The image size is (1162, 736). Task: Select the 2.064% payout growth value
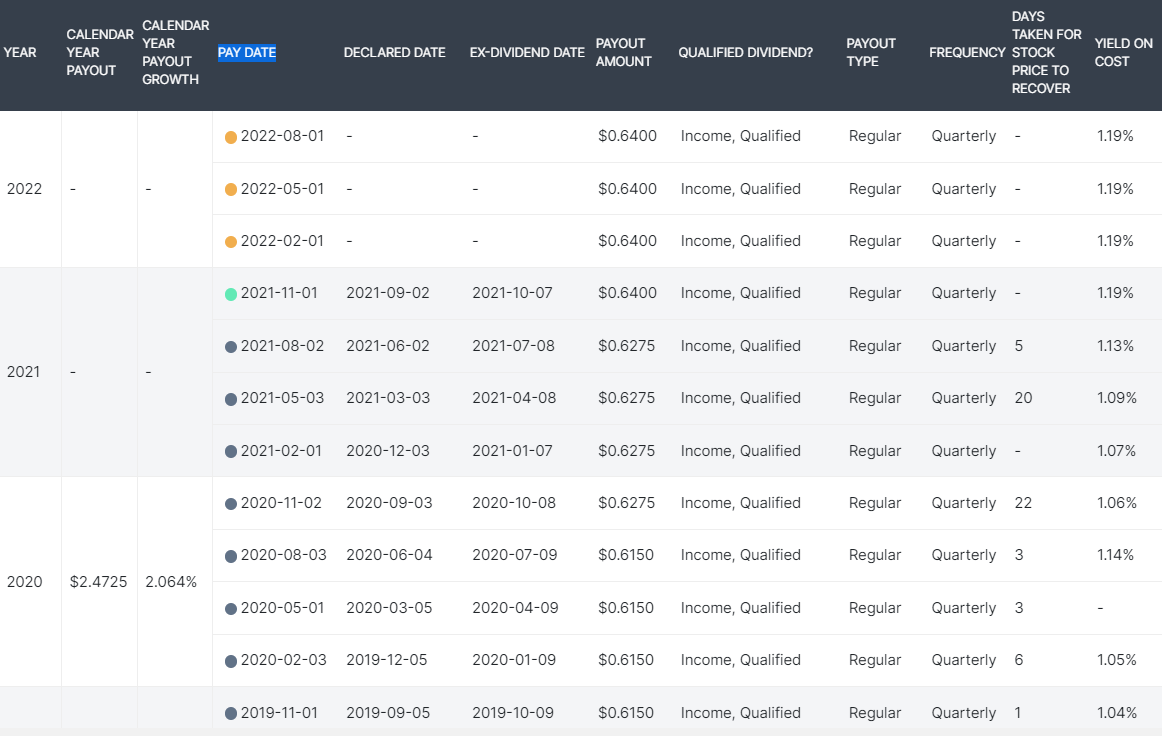[x=171, y=582]
